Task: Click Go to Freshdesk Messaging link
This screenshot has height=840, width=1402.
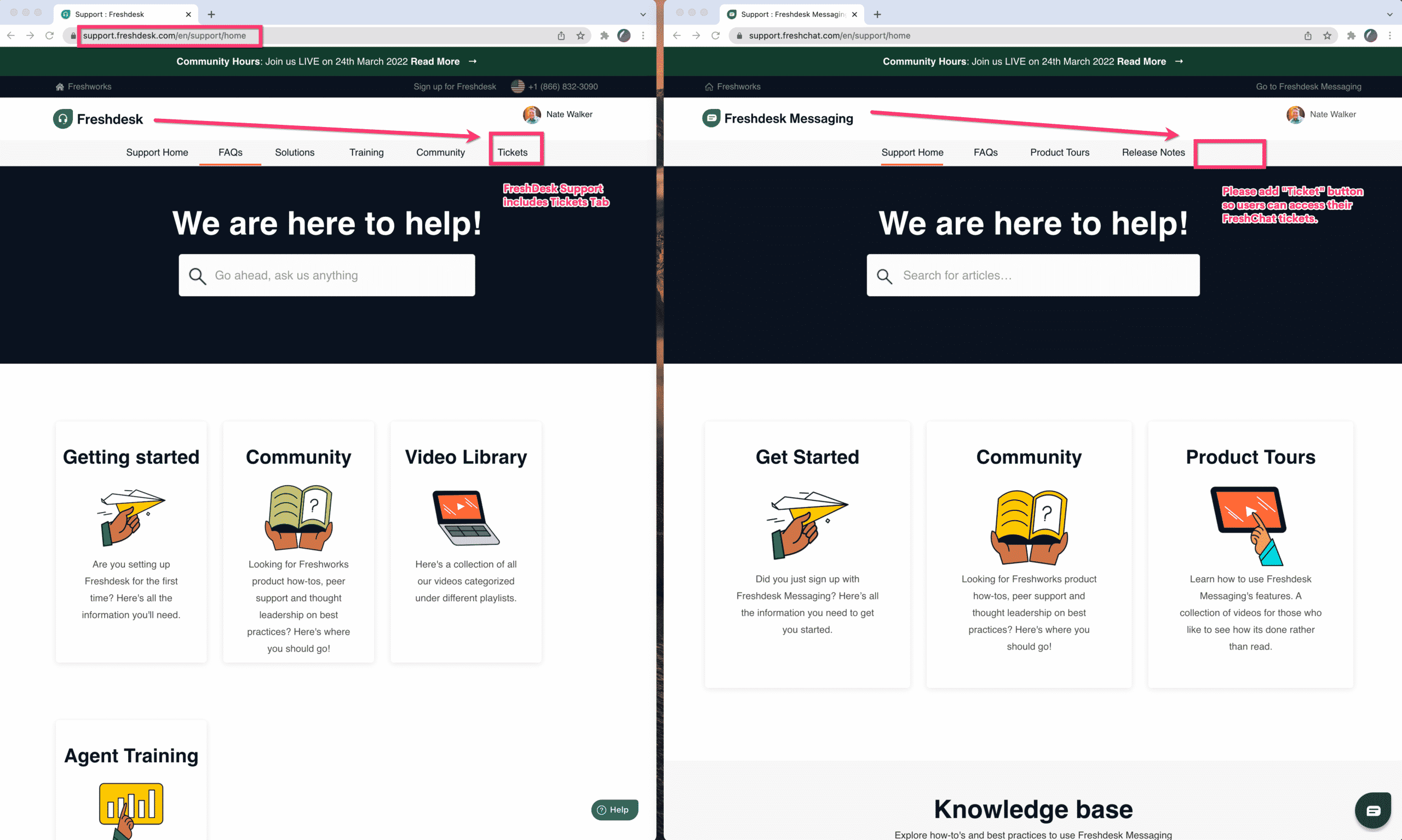Action: pos(1308,87)
